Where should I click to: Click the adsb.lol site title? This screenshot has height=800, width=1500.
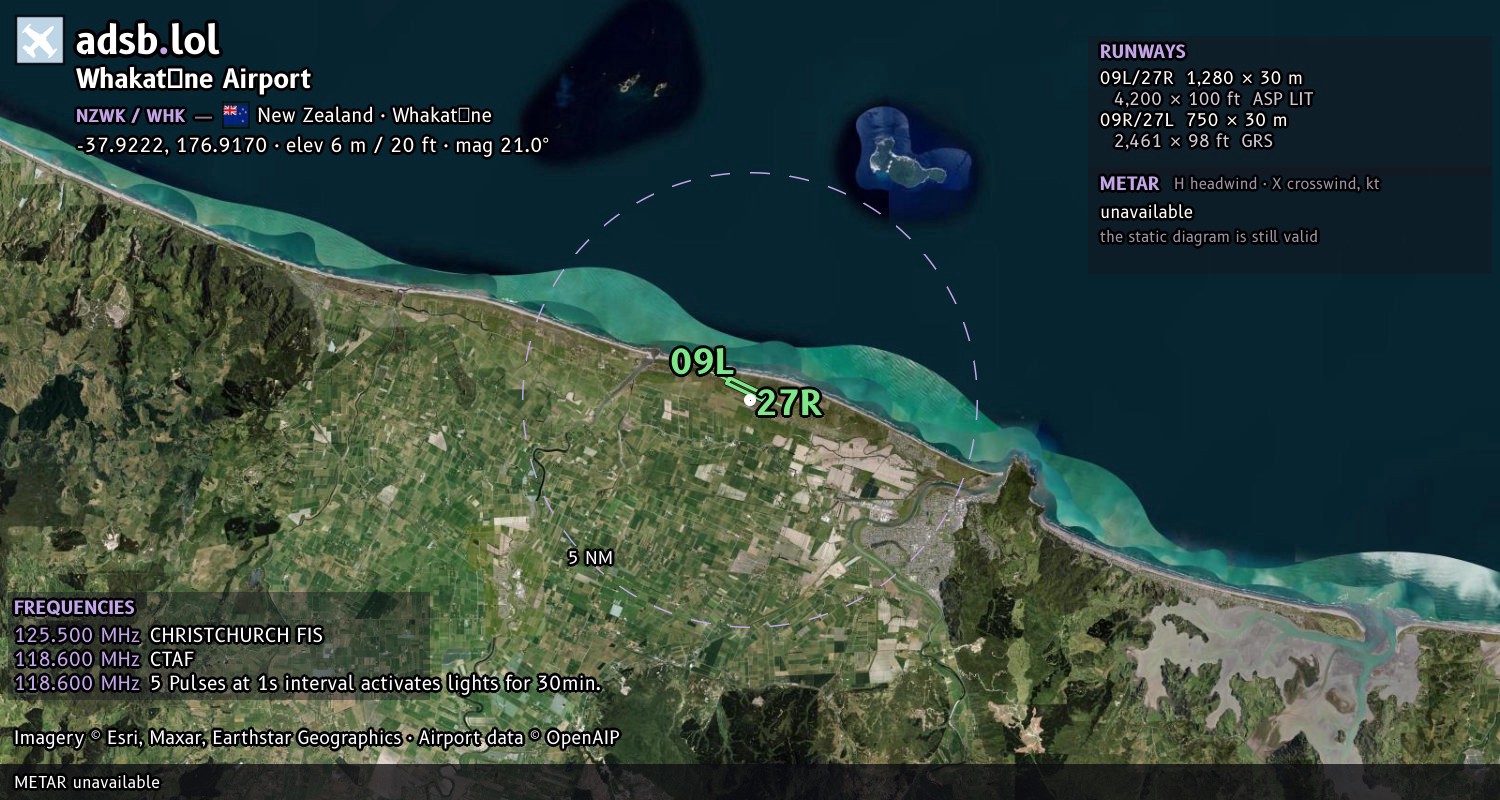click(x=147, y=41)
